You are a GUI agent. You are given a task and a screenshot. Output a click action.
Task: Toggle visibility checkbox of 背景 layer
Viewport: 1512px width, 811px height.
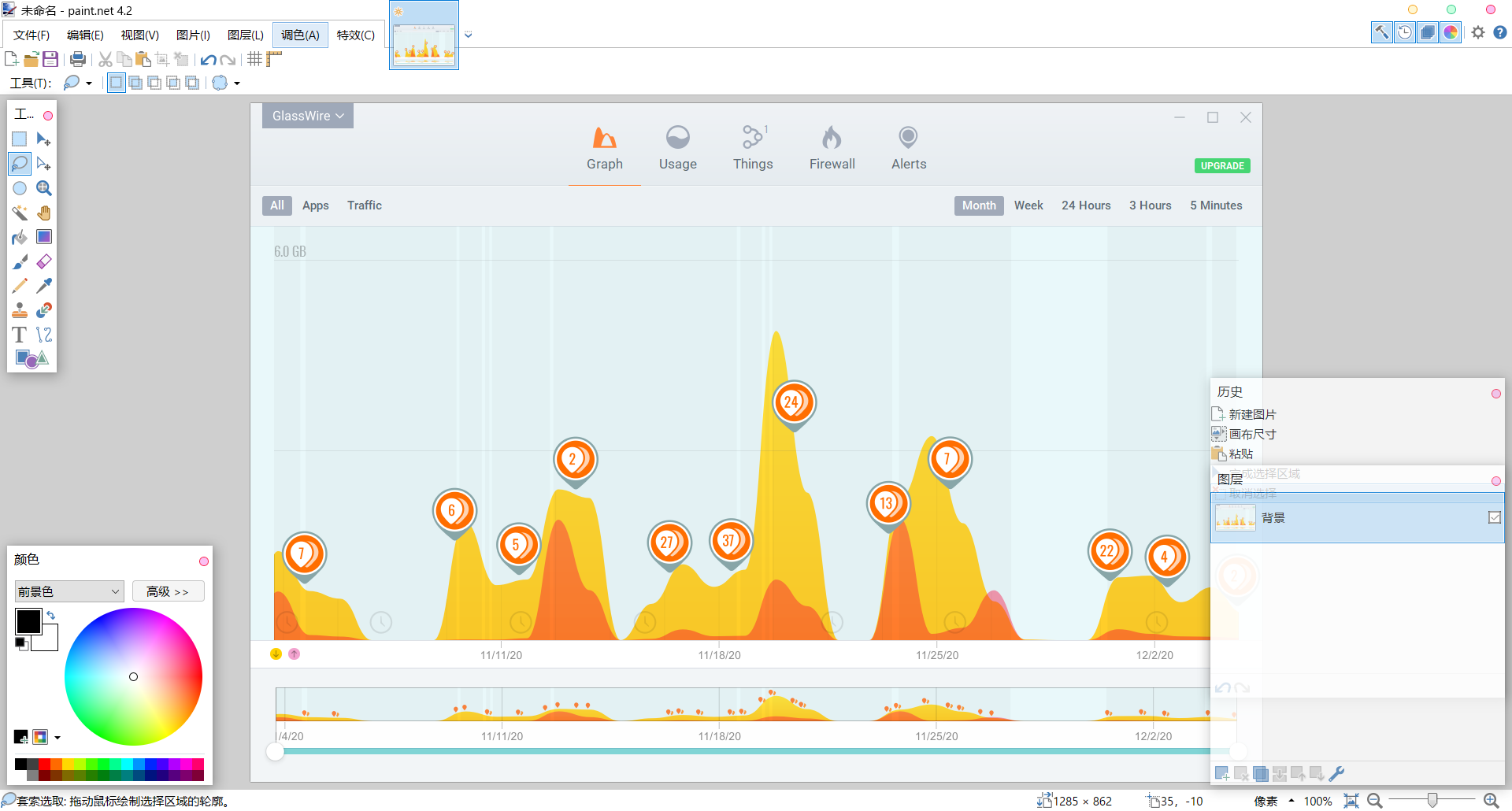point(1494,517)
